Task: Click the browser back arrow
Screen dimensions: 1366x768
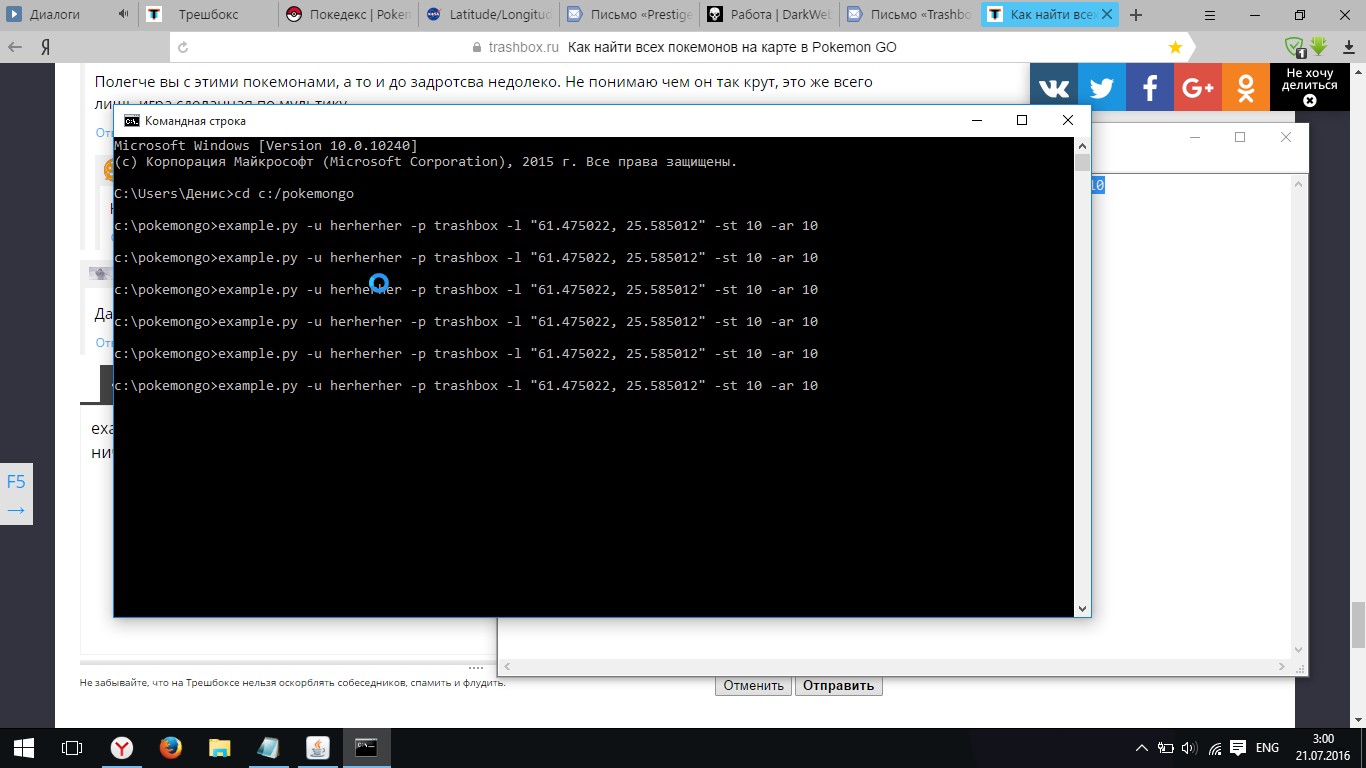Action: click(x=16, y=47)
